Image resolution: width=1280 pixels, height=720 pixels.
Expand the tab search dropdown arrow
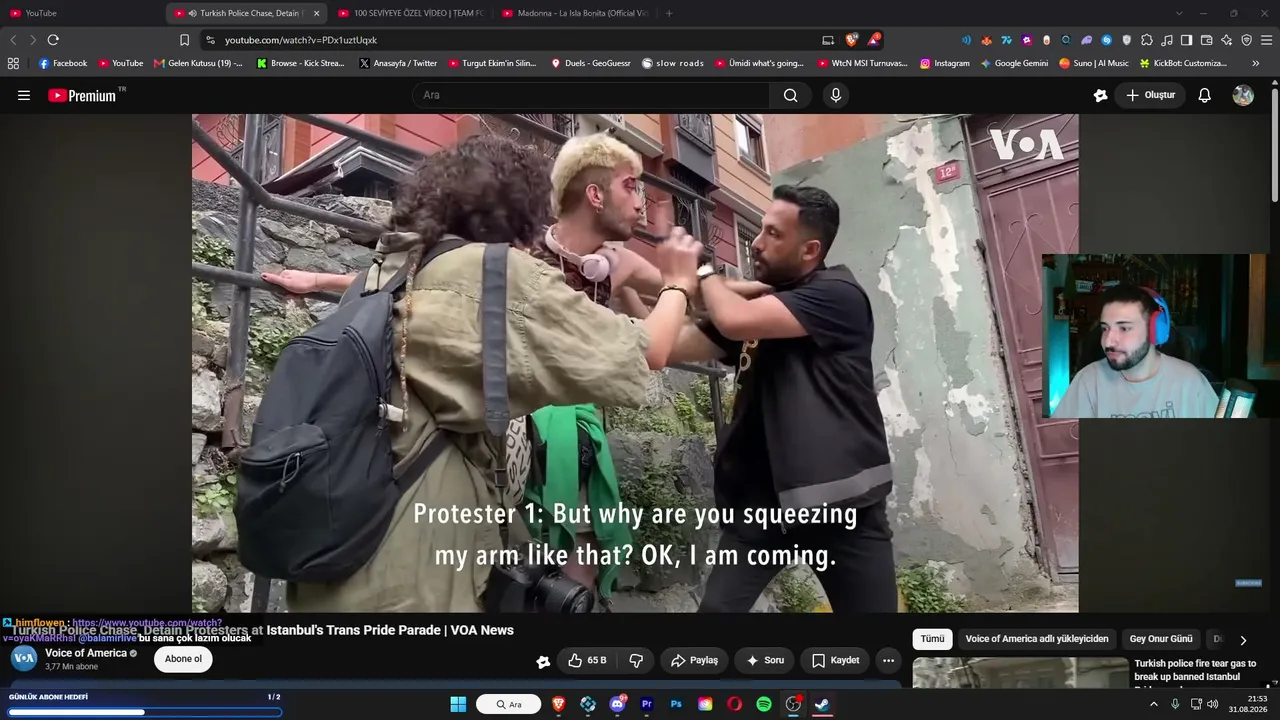1179,13
